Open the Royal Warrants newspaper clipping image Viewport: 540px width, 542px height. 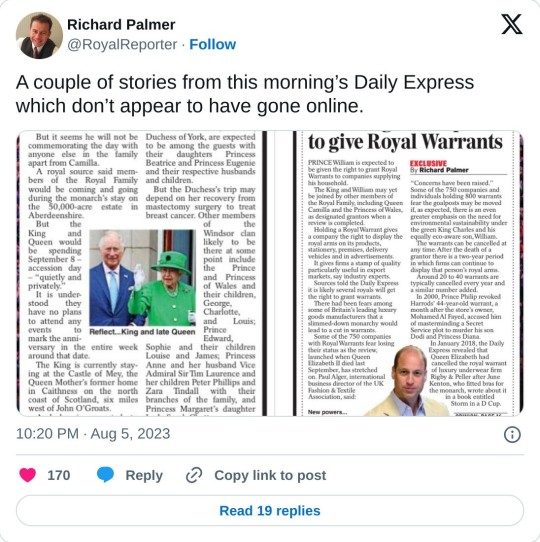(408, 273)
